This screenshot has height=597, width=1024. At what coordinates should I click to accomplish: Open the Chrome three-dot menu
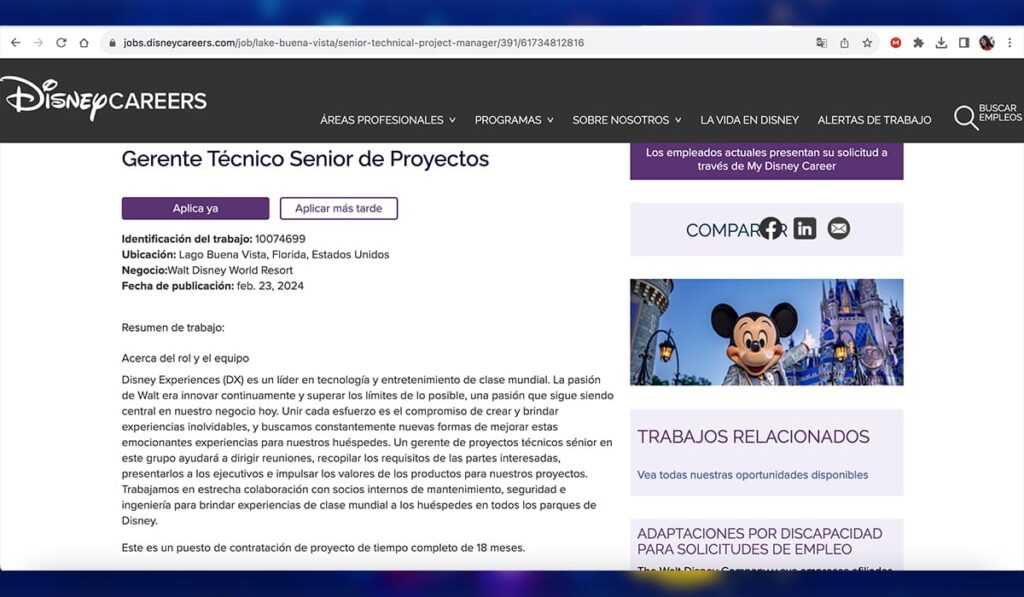1010,42
